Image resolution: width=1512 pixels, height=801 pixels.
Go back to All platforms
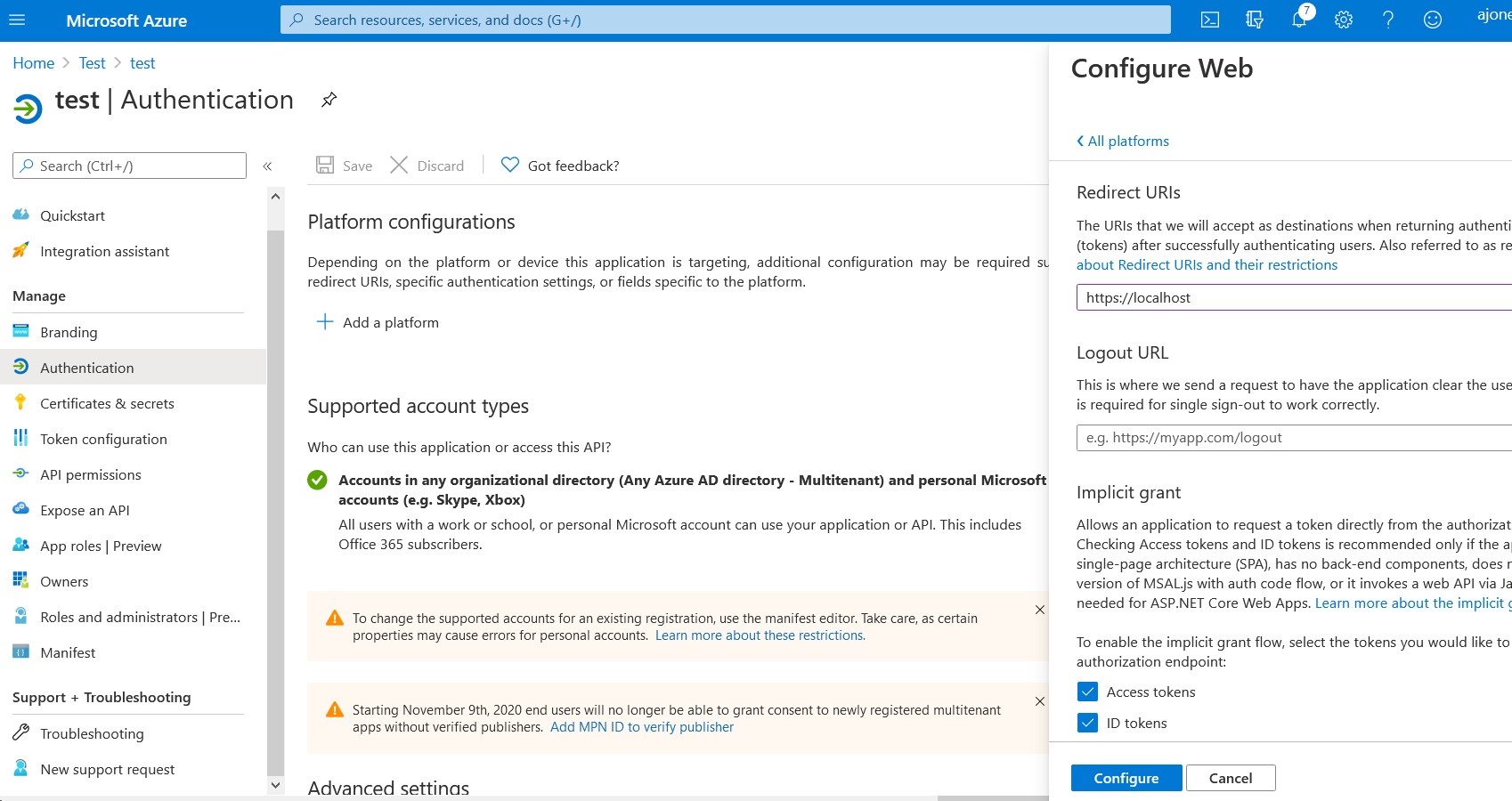click(x=1122, y=141)
